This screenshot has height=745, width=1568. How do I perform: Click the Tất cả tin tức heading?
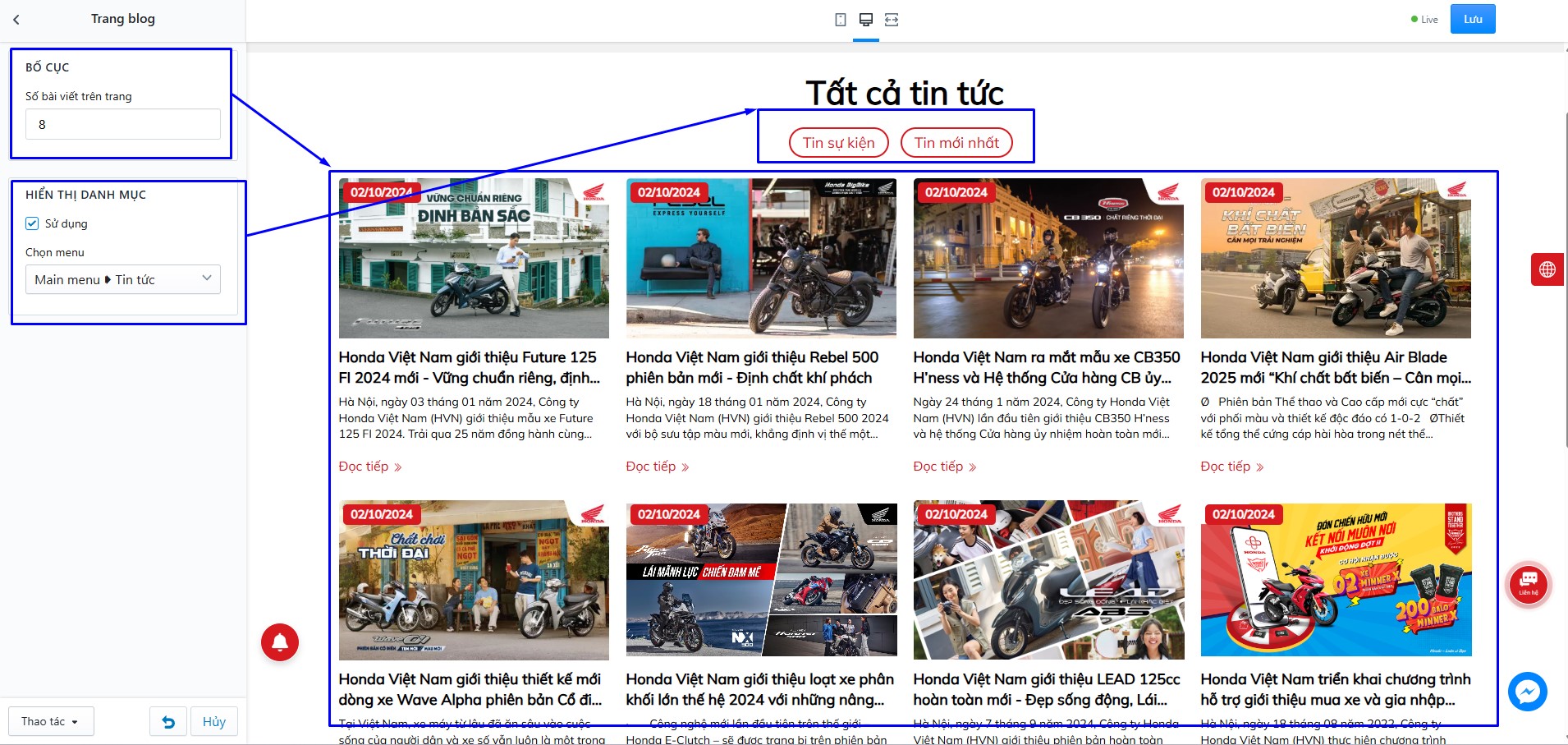[x=905, y=93]
